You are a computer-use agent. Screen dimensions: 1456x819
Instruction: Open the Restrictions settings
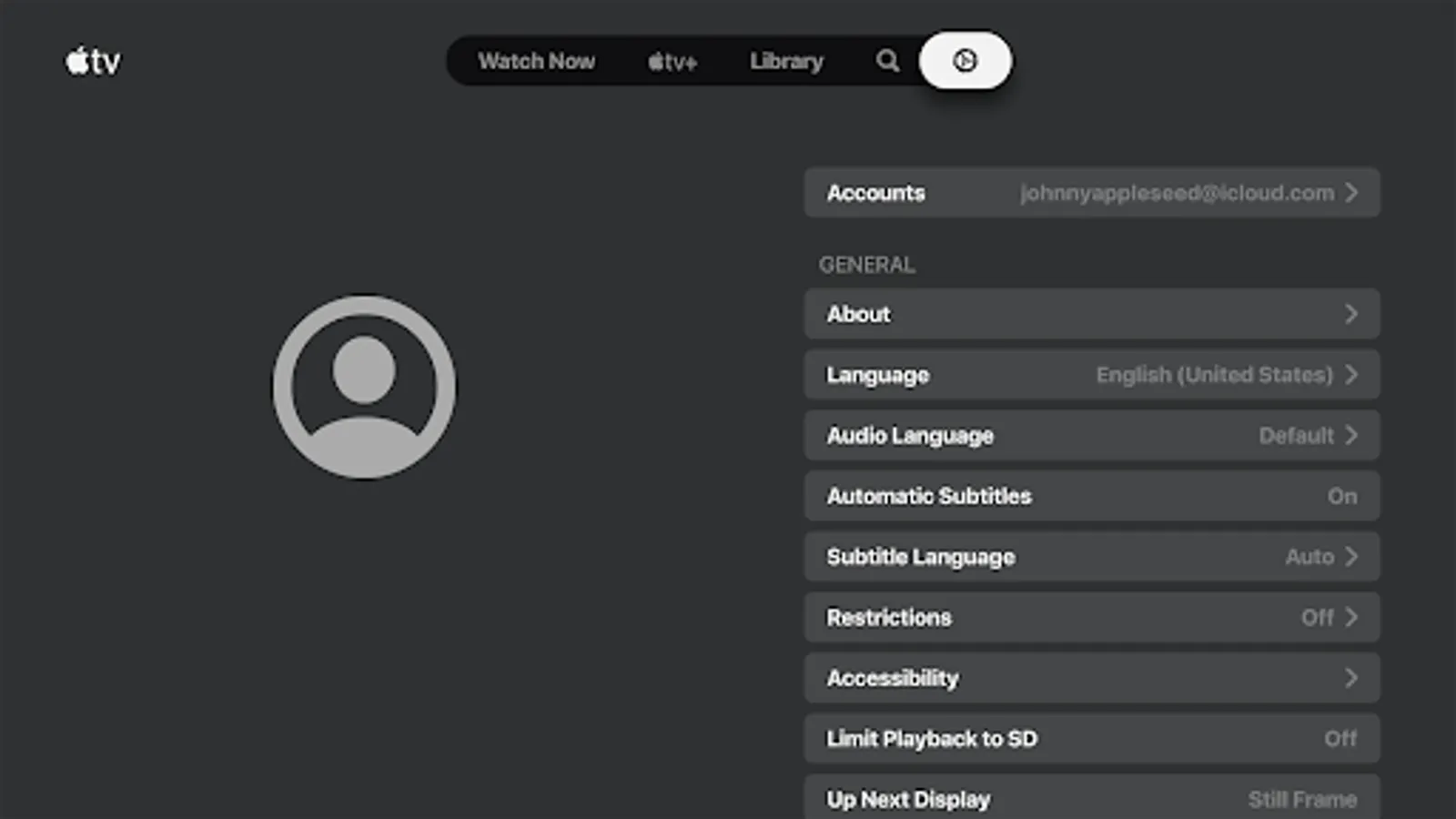click(1092, 617)
